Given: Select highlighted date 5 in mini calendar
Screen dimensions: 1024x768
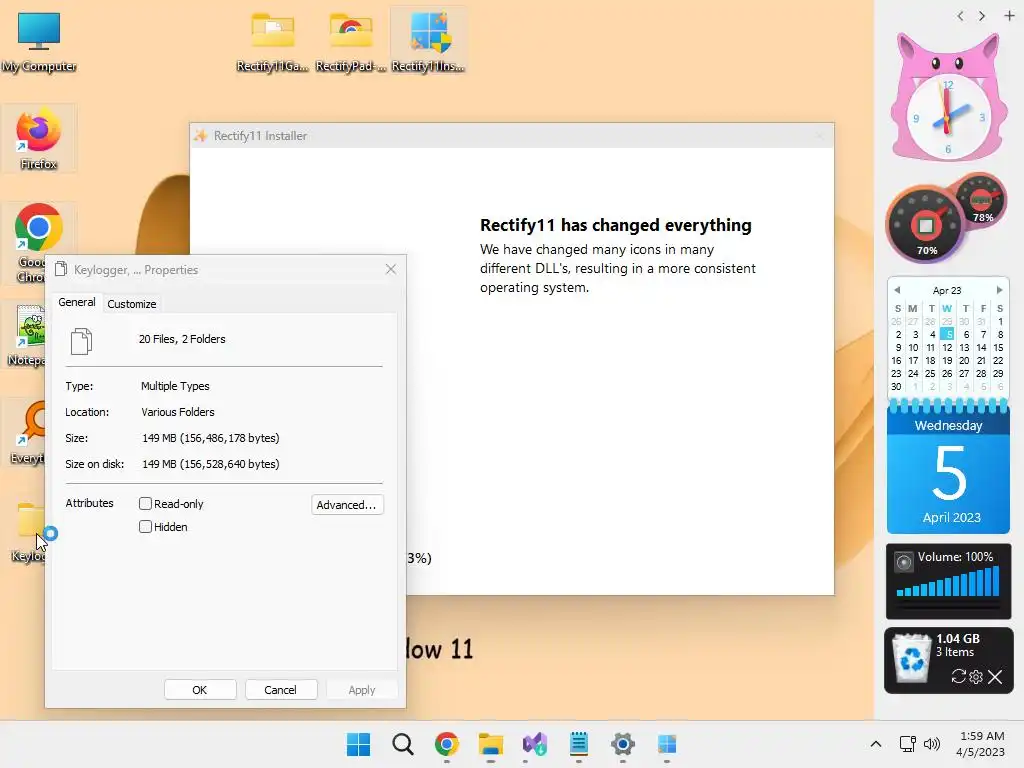Looking at the screenshot, I should click(x=947, y=334).
